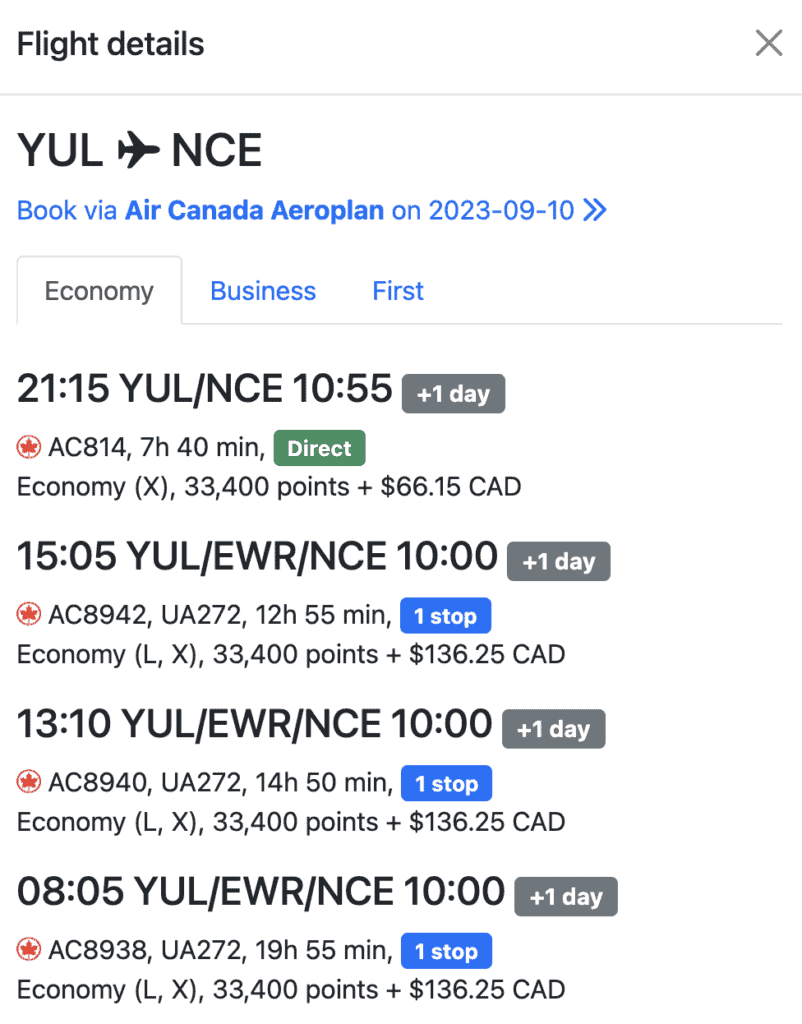Click the 1 stop badge for AC8938
The width and height of the screenshot is (802, 1024).
446,952
